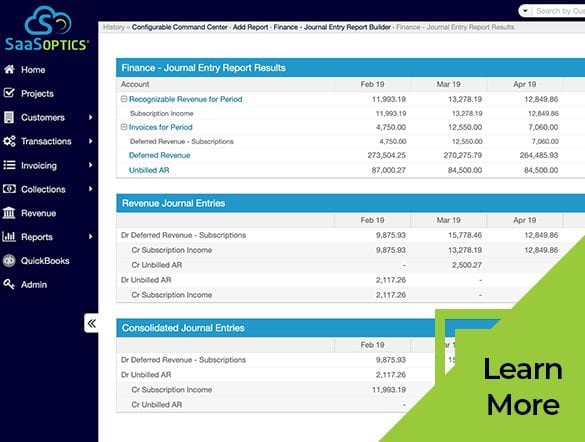
Task: Open the search type dropdown arrow
Action: point(525,11)
